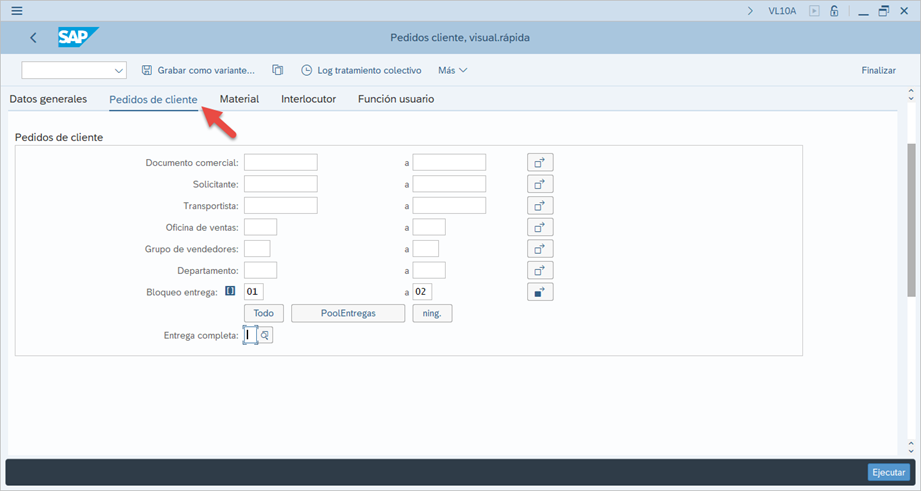The image size is (921, 491).
Task: Click the vertical scrollbar on the right
Action: (911, 220)
